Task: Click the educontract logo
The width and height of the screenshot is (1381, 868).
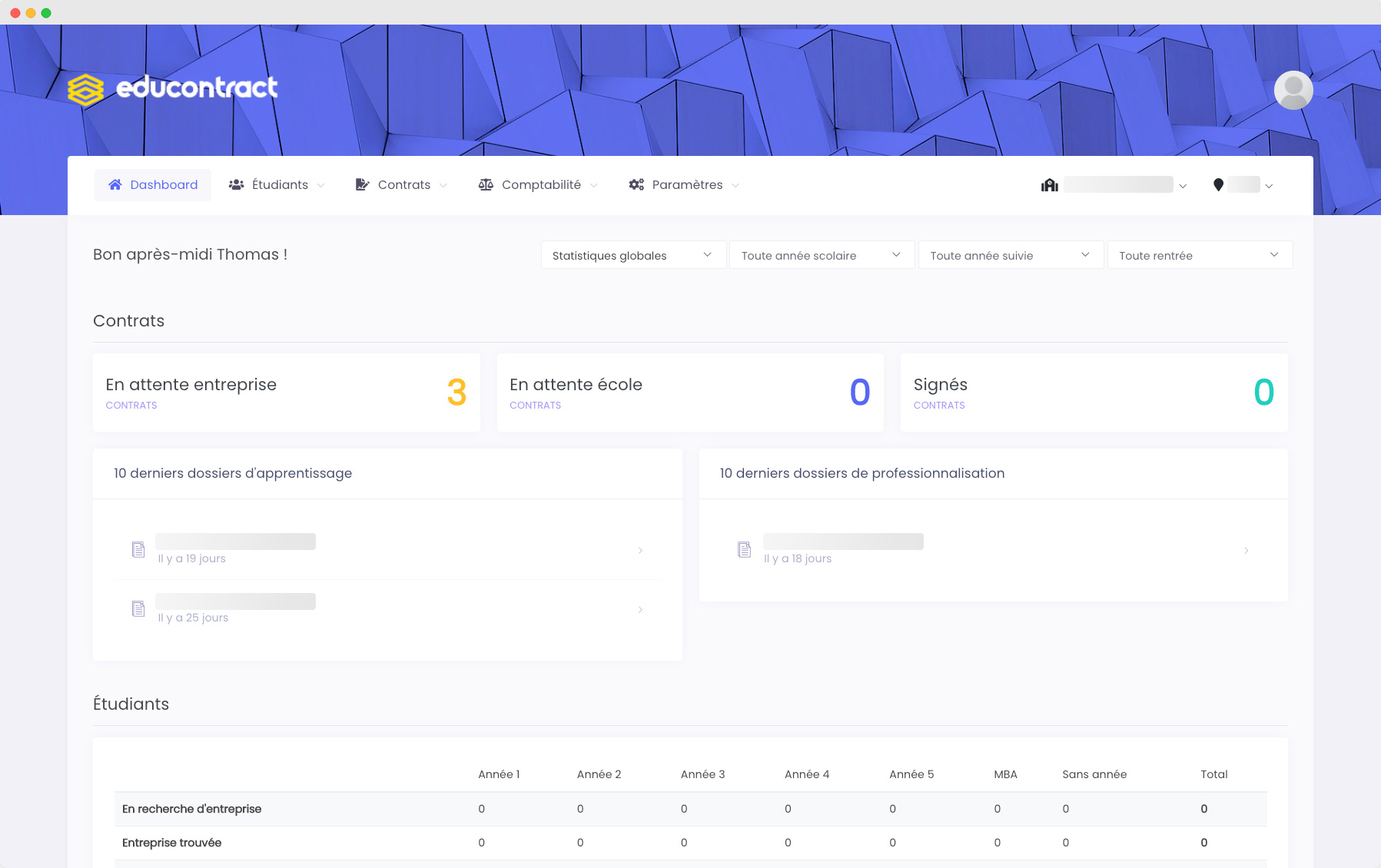Action: click(x=173, y=88)
